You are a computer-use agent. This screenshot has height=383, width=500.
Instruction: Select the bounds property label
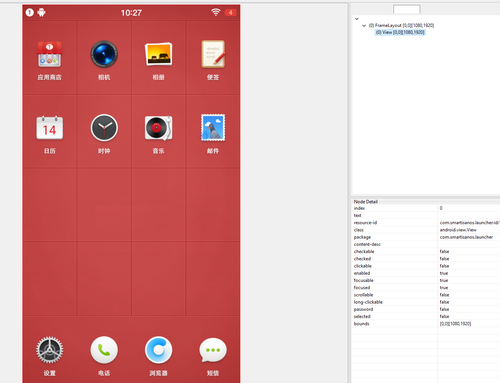pos(361,324)
